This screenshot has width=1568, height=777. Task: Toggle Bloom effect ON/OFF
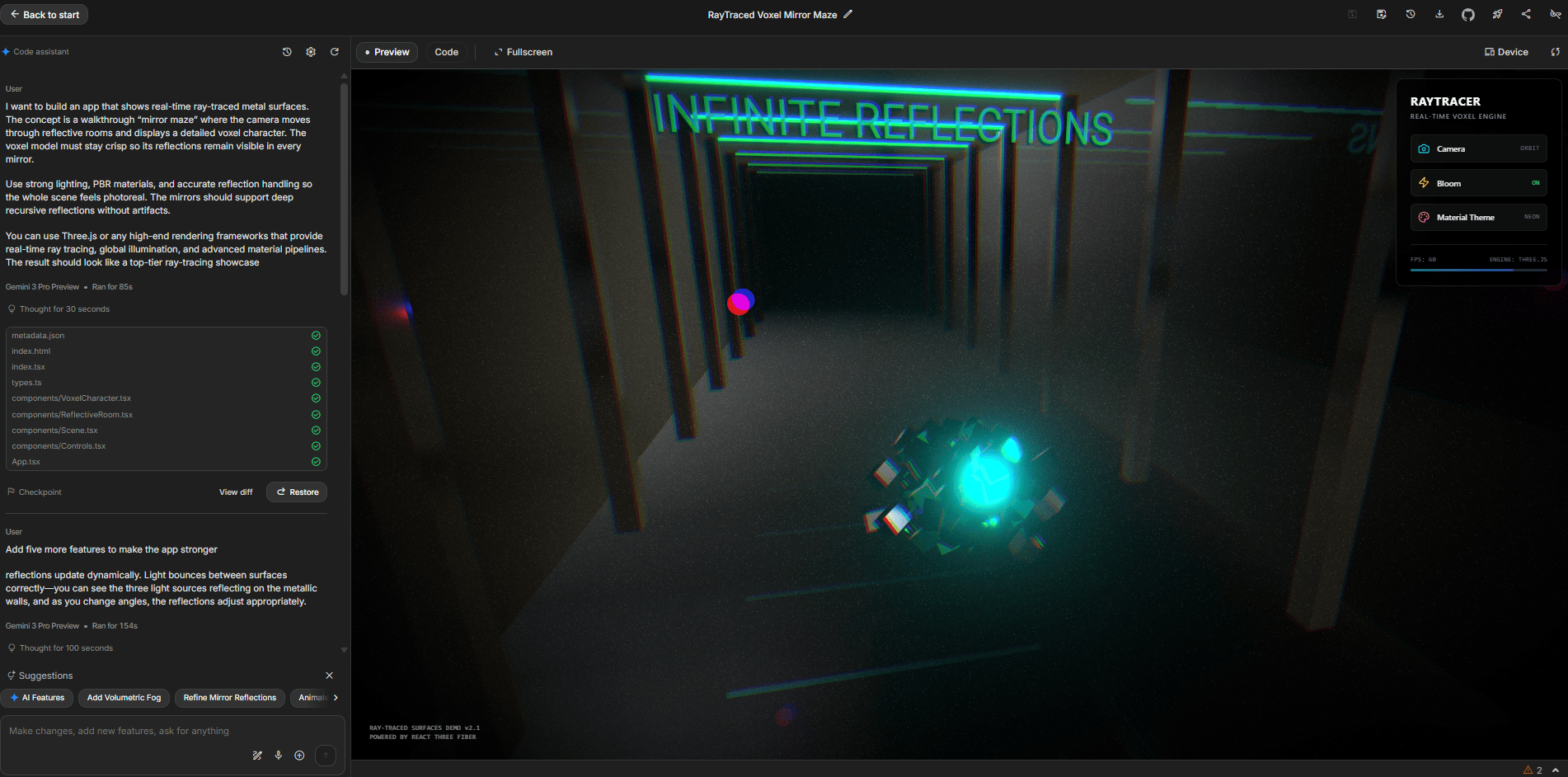click(x=1479, y=183)
